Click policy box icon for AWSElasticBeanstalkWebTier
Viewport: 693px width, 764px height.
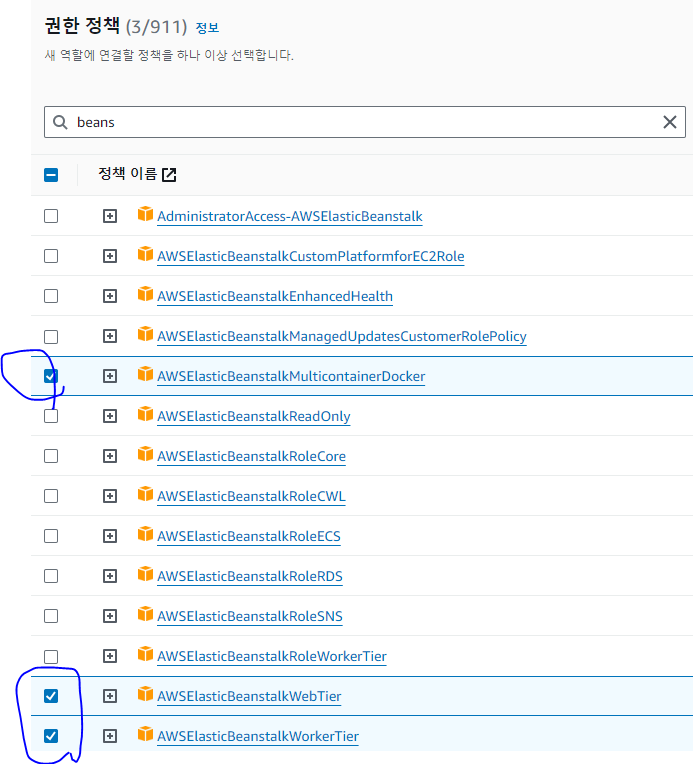pyautogui.click(x=145, y=694)
